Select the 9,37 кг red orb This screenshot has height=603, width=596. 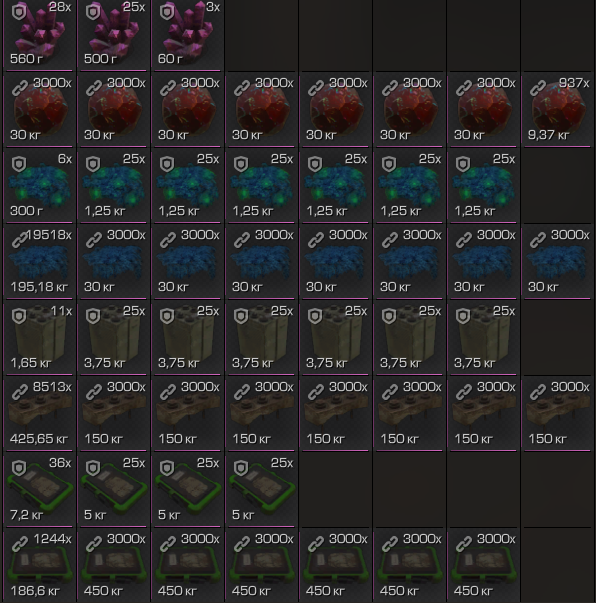click(557, 111)
